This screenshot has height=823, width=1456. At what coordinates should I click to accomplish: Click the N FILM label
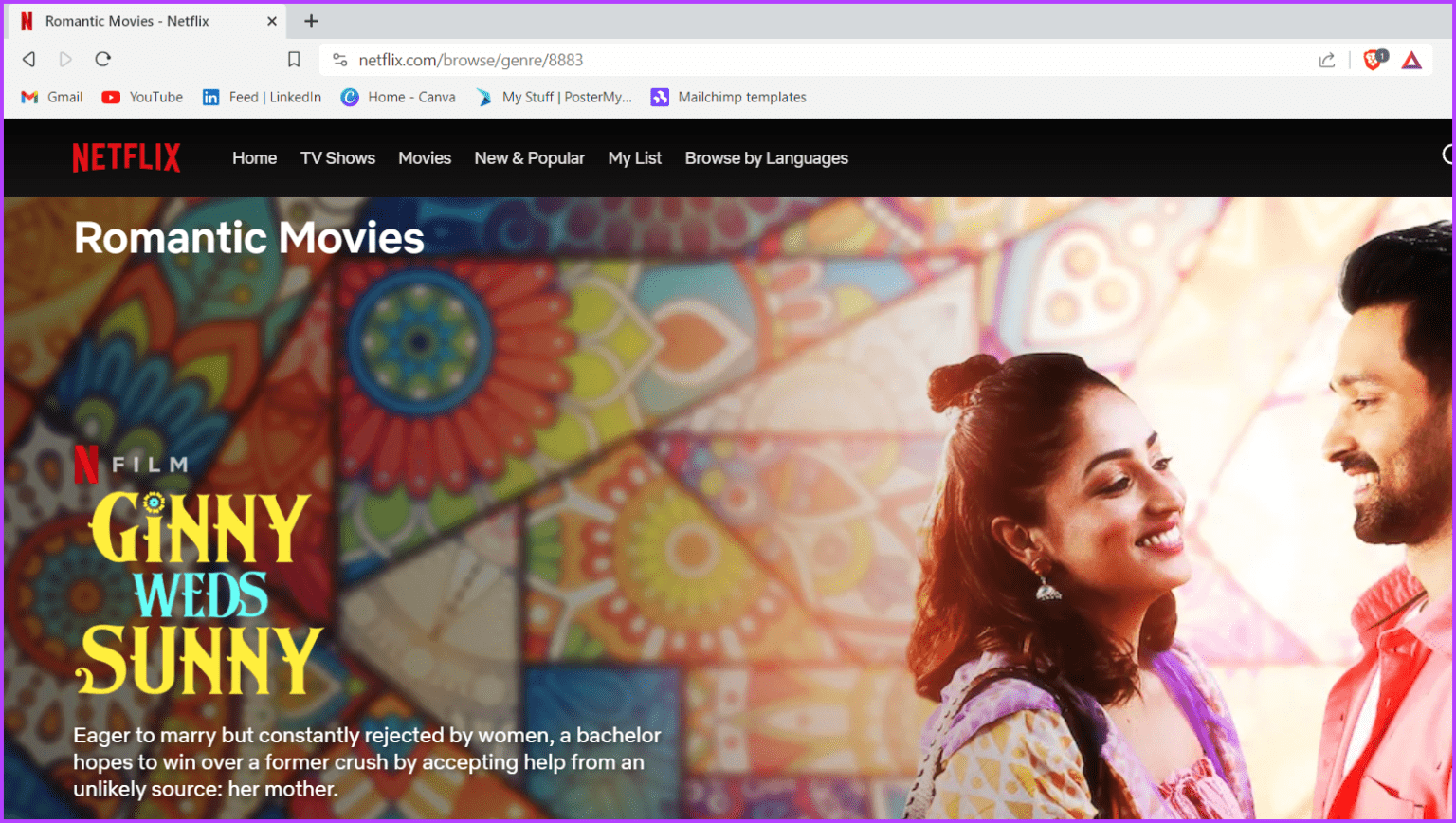point(131,464)
